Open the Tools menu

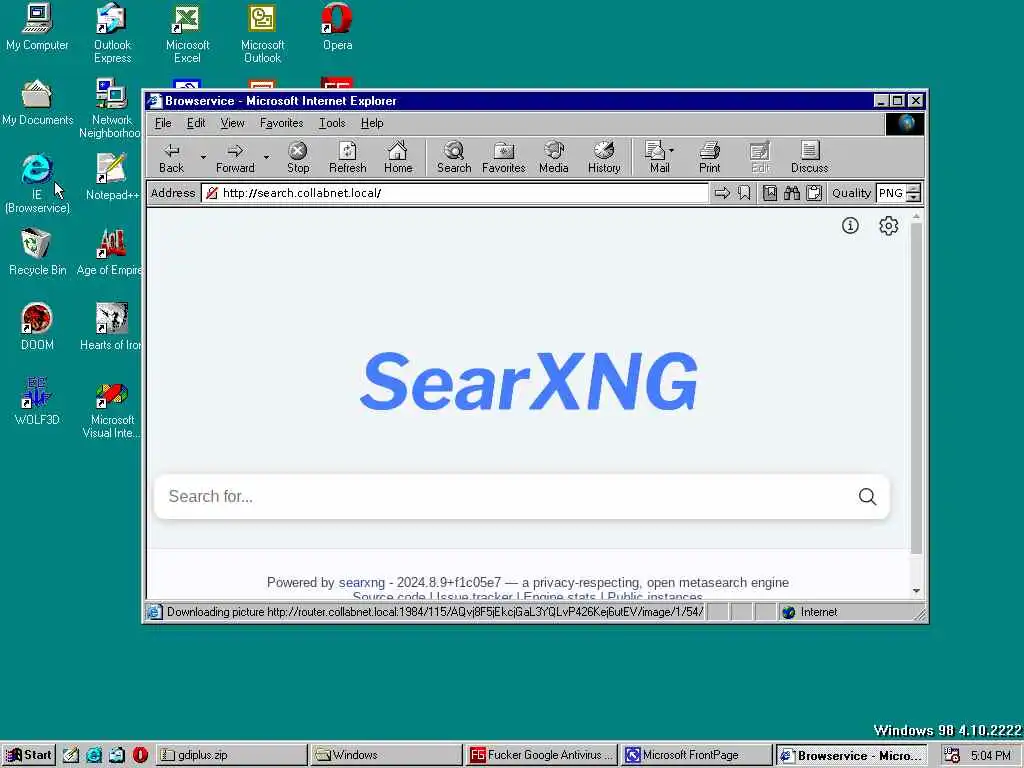coord(332,123)
